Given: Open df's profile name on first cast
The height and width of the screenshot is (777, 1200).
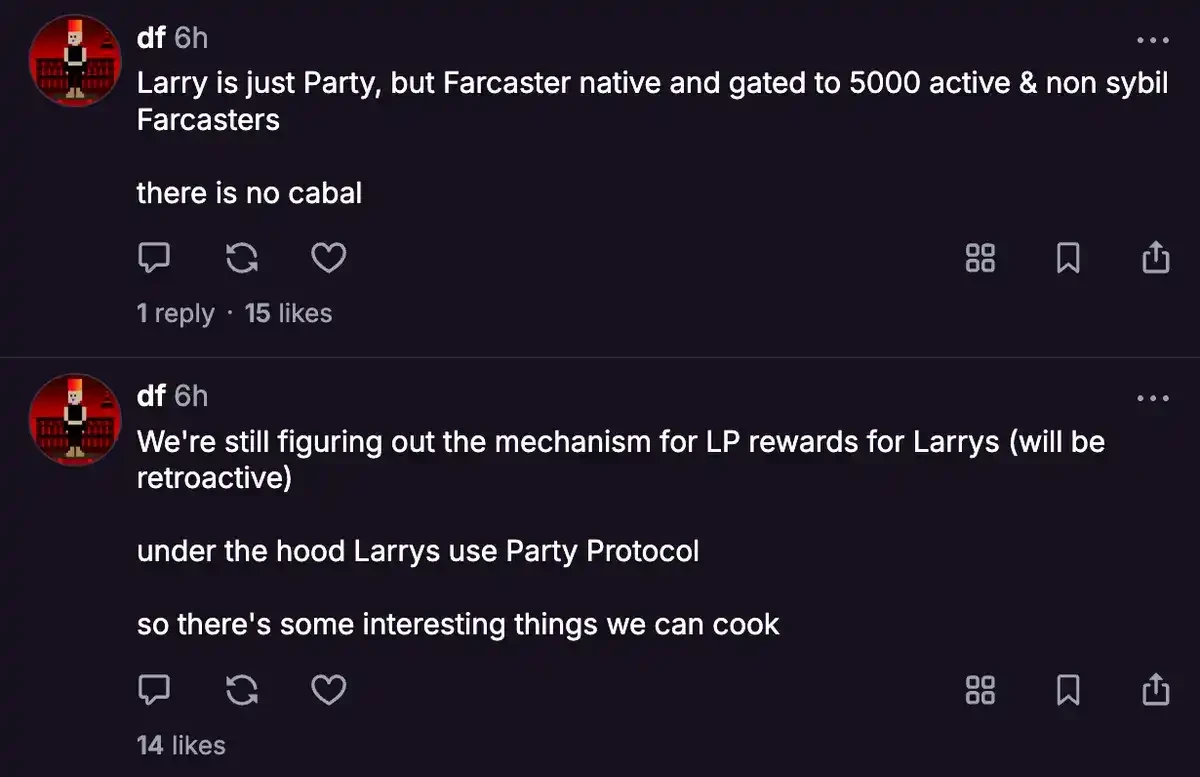Looking at the screenshot, I should pyautogui.click(x=151, y=39).
